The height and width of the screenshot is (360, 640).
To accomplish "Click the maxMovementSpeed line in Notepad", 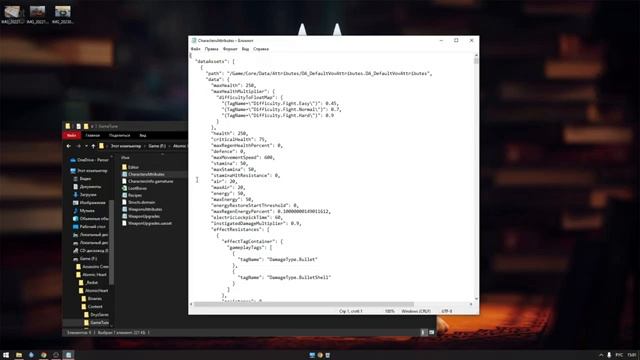I will click(243, 158).
